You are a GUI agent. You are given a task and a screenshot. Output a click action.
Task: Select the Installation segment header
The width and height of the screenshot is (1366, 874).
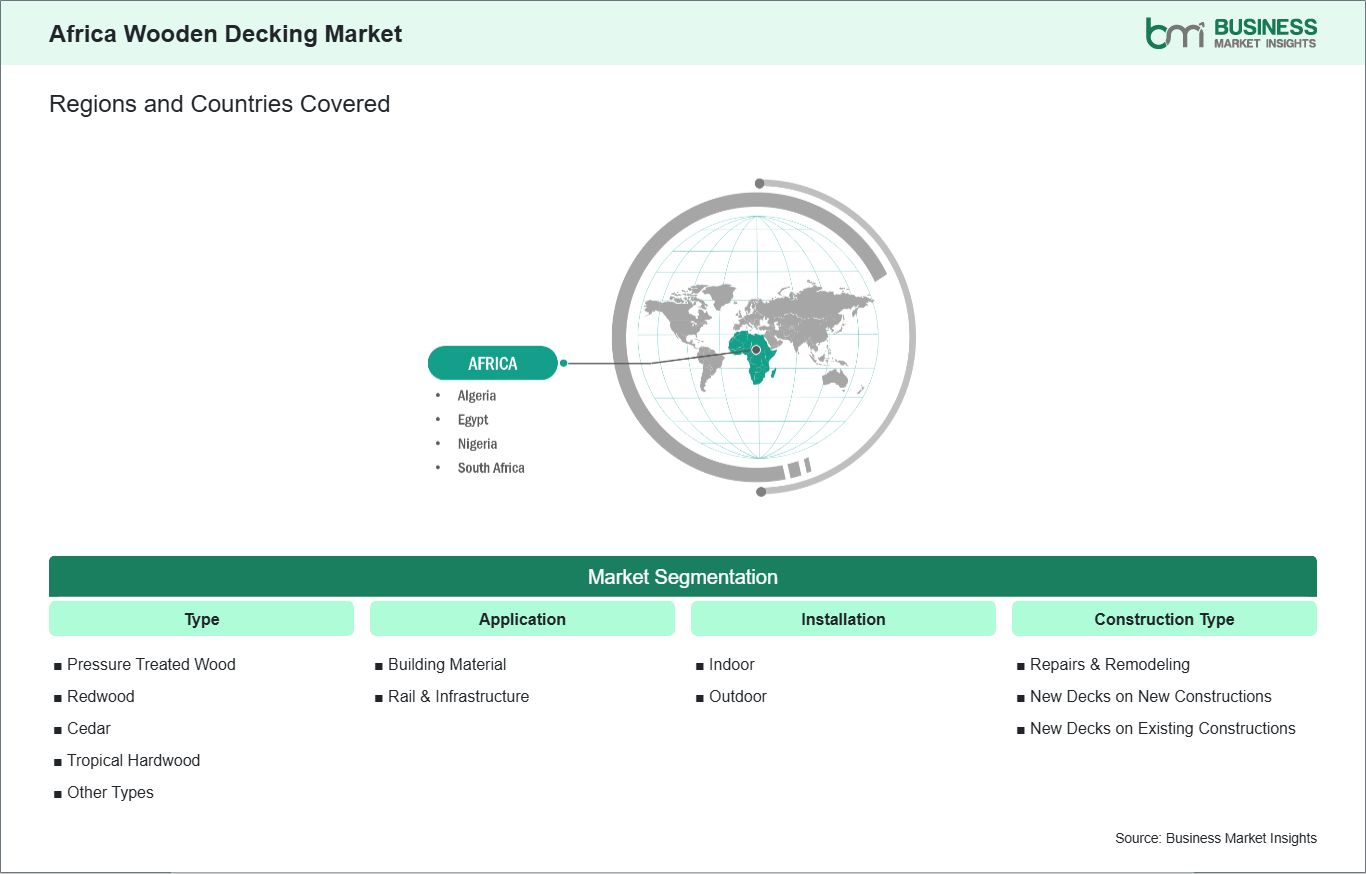click(x=843, y=619)
